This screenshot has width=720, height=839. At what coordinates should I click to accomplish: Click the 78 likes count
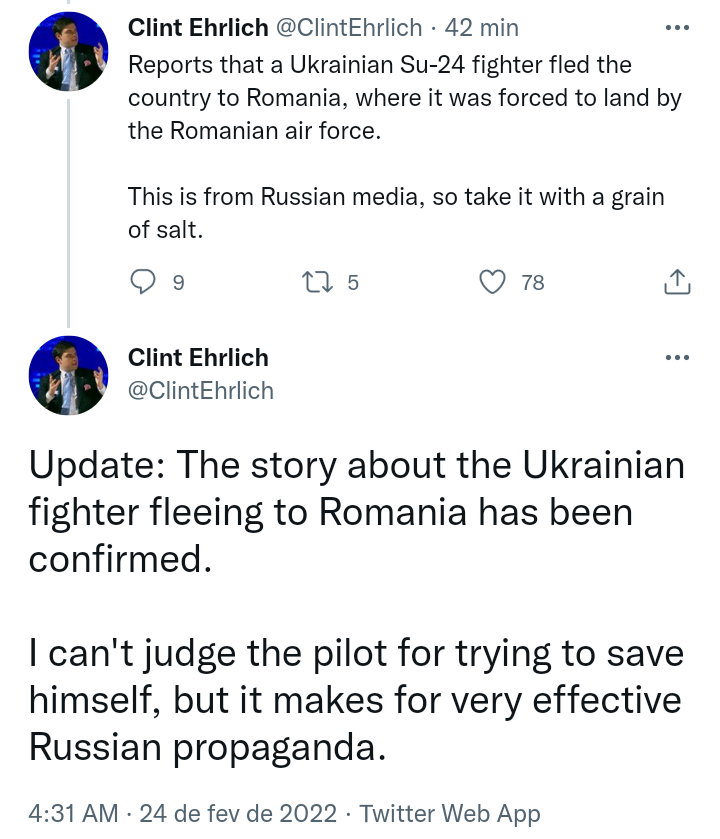click(x=533, y=283)
